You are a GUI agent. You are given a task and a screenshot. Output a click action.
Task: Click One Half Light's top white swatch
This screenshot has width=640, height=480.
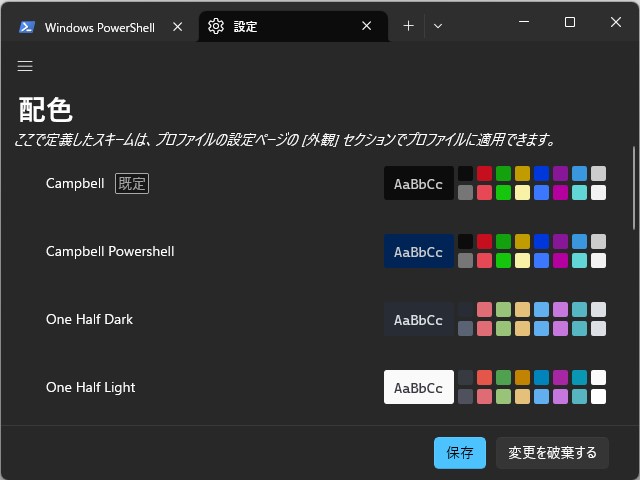(598, 378)
